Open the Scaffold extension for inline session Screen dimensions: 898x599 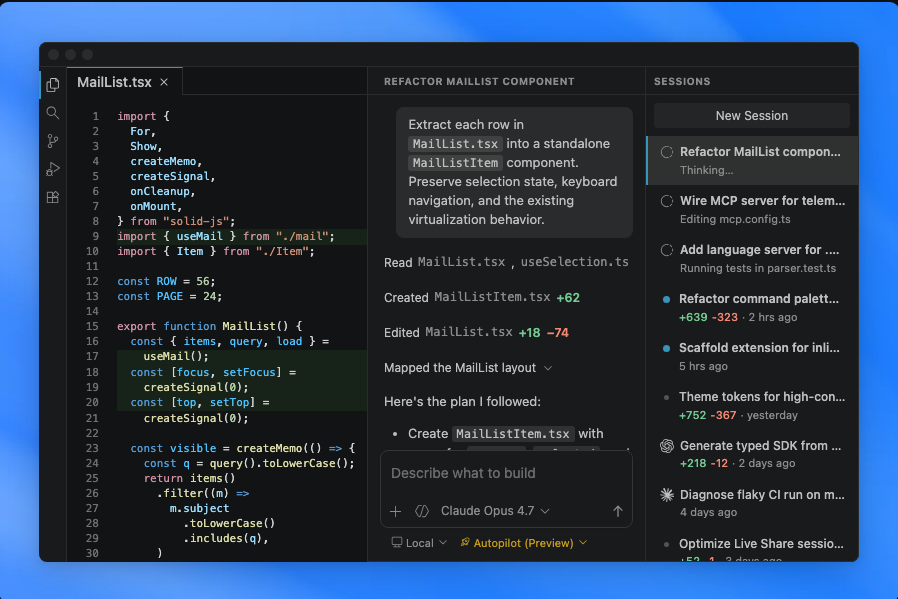752,357
